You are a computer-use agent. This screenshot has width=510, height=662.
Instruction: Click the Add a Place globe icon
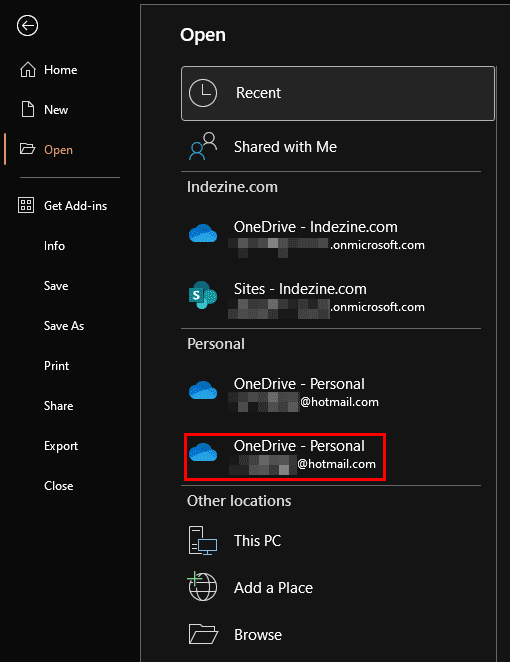coord(202,586)
